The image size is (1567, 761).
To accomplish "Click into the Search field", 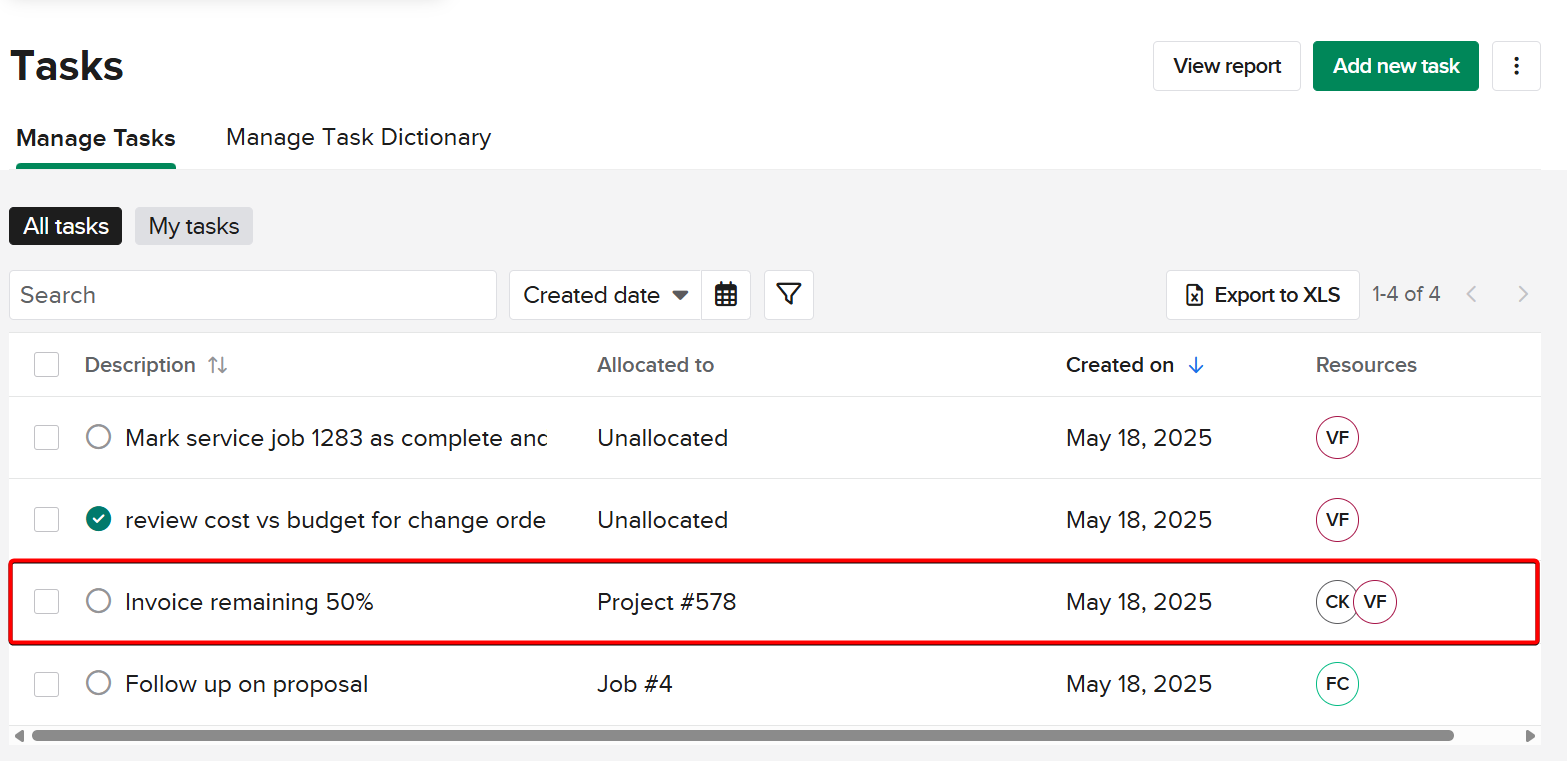I will pos(253,295).
